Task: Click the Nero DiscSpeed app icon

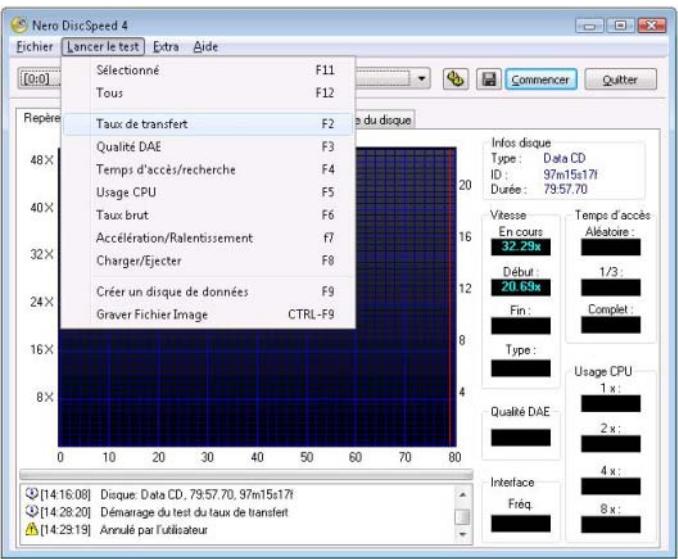Action: 19,25
